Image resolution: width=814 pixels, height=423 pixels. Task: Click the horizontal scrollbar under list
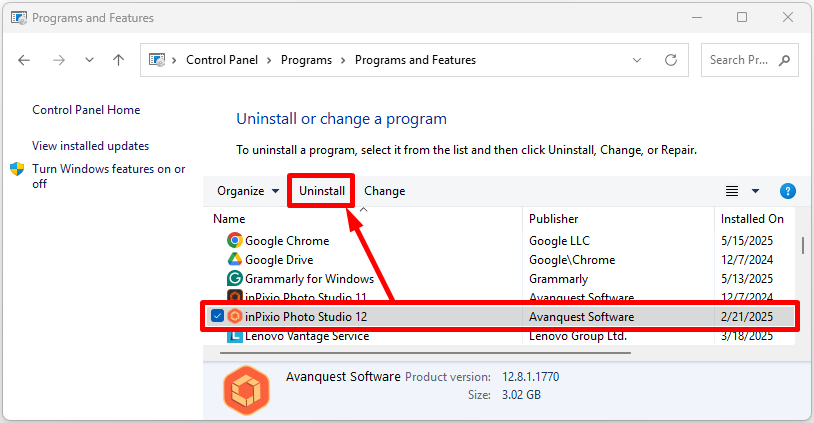(x=425, y=353)
